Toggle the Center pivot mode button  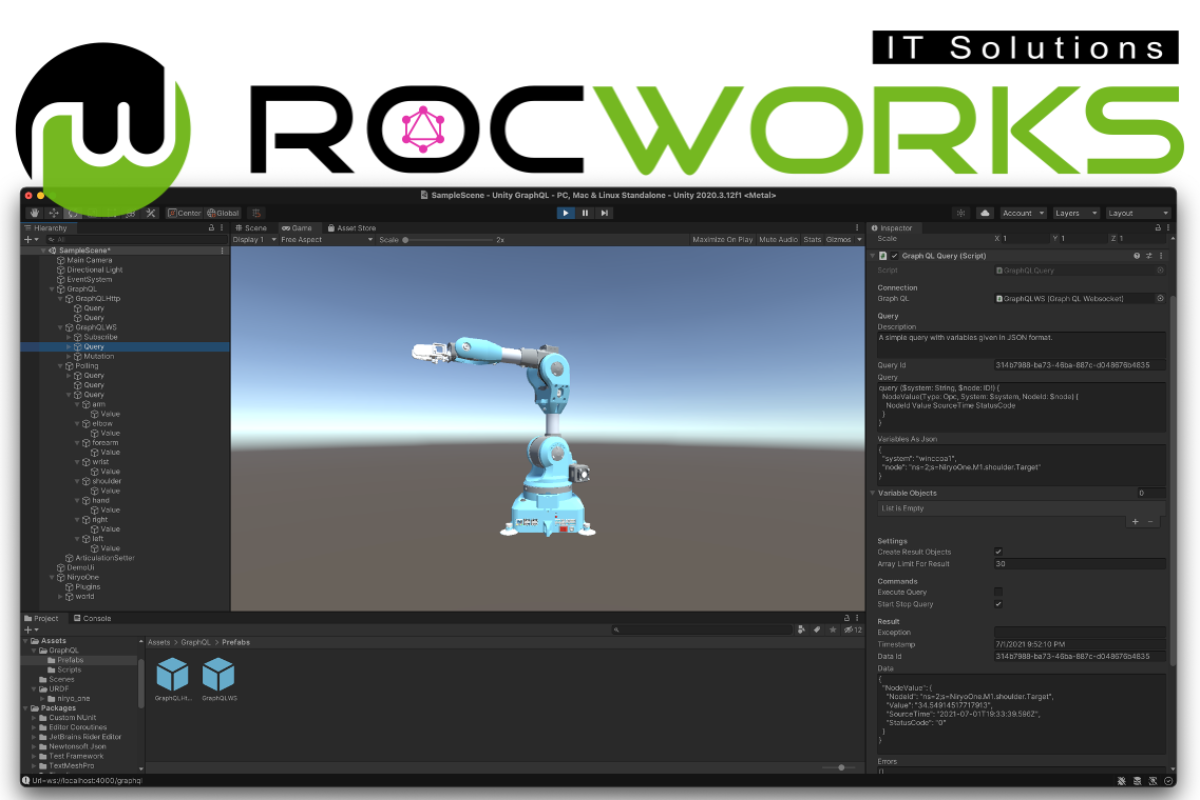(x=184, y=213)
